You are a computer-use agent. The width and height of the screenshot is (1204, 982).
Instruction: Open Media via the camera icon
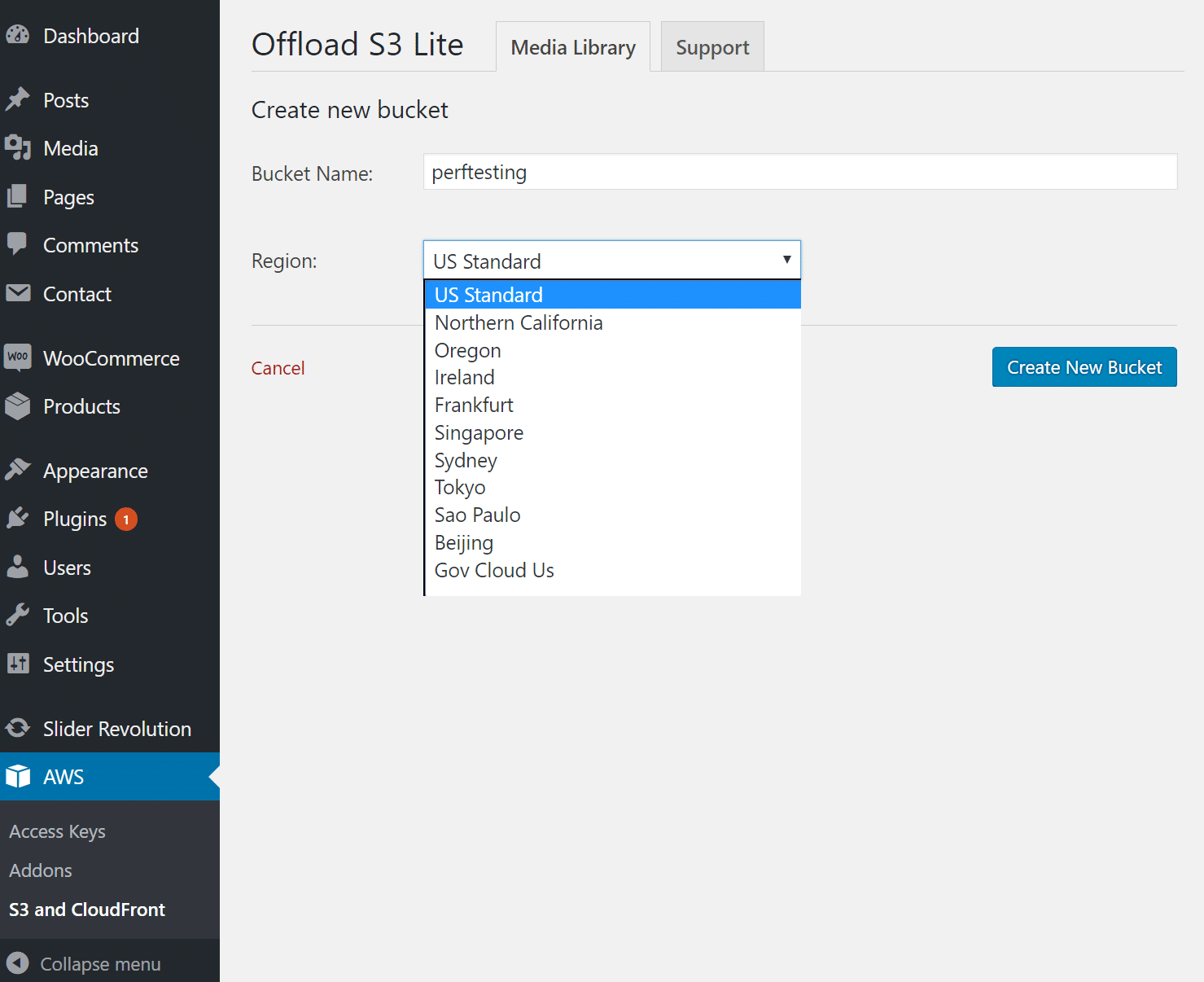pyautogui.click(x=19, y=147)
